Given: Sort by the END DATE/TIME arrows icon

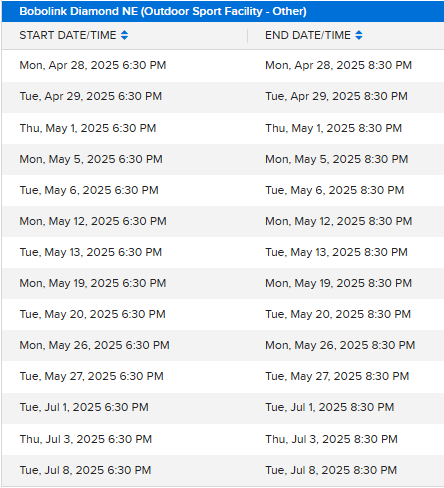Looking at the screenshot, I should point(359,35).
